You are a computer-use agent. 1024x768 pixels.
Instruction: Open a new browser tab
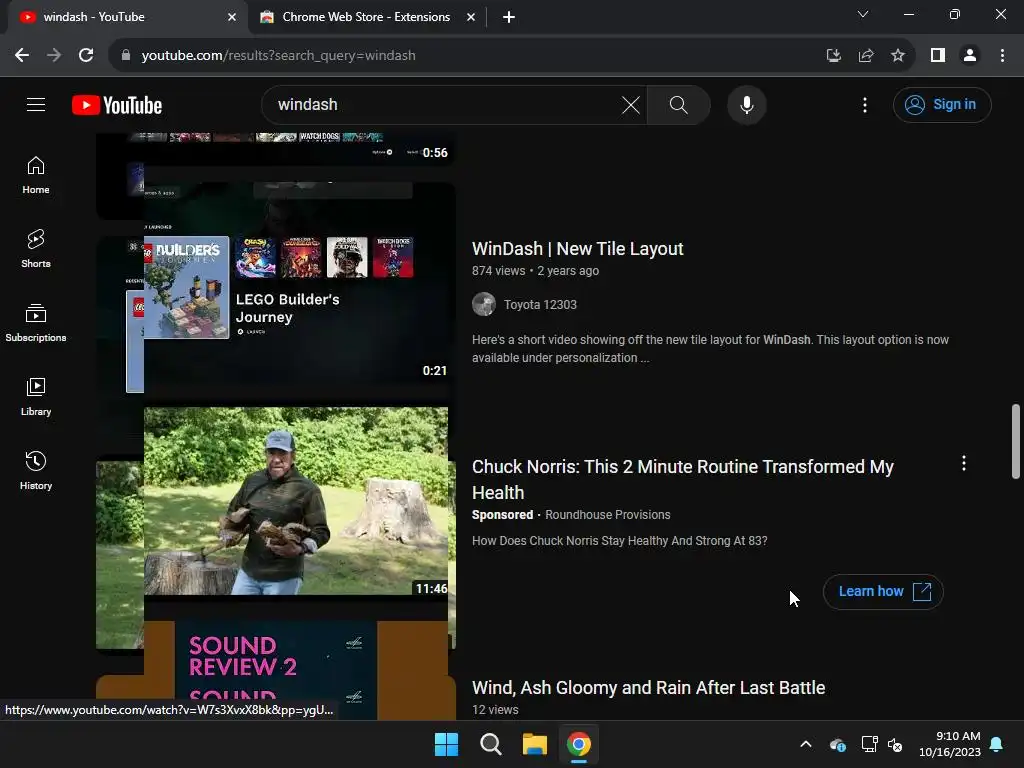click(x=509, y=17)
